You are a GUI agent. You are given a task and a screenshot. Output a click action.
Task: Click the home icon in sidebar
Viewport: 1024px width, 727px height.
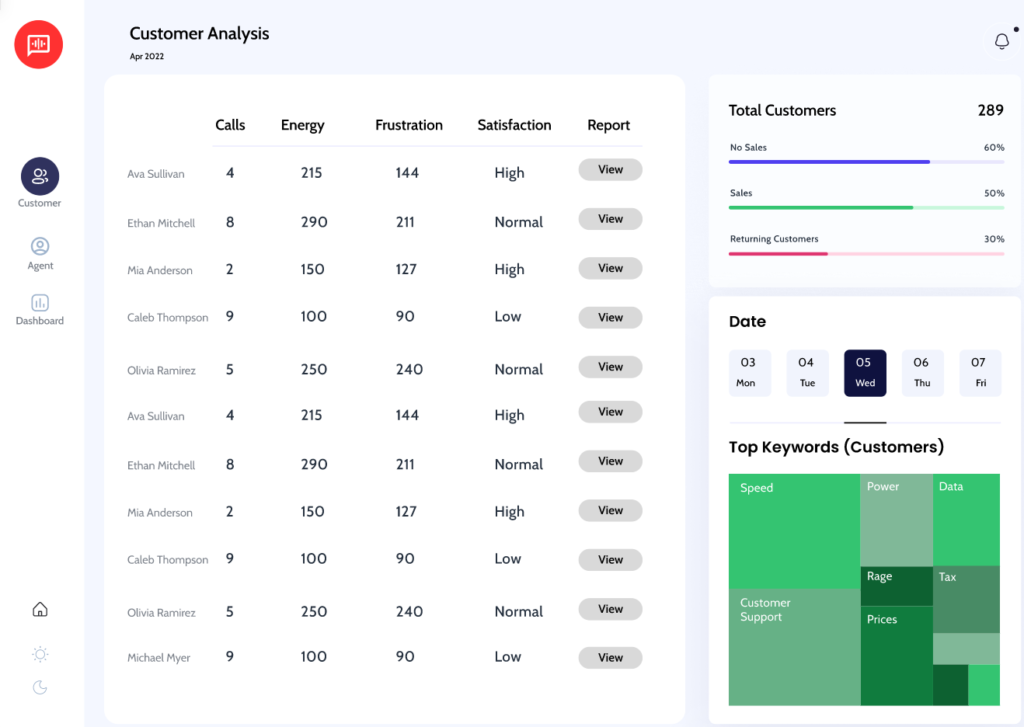pos(40,609)
